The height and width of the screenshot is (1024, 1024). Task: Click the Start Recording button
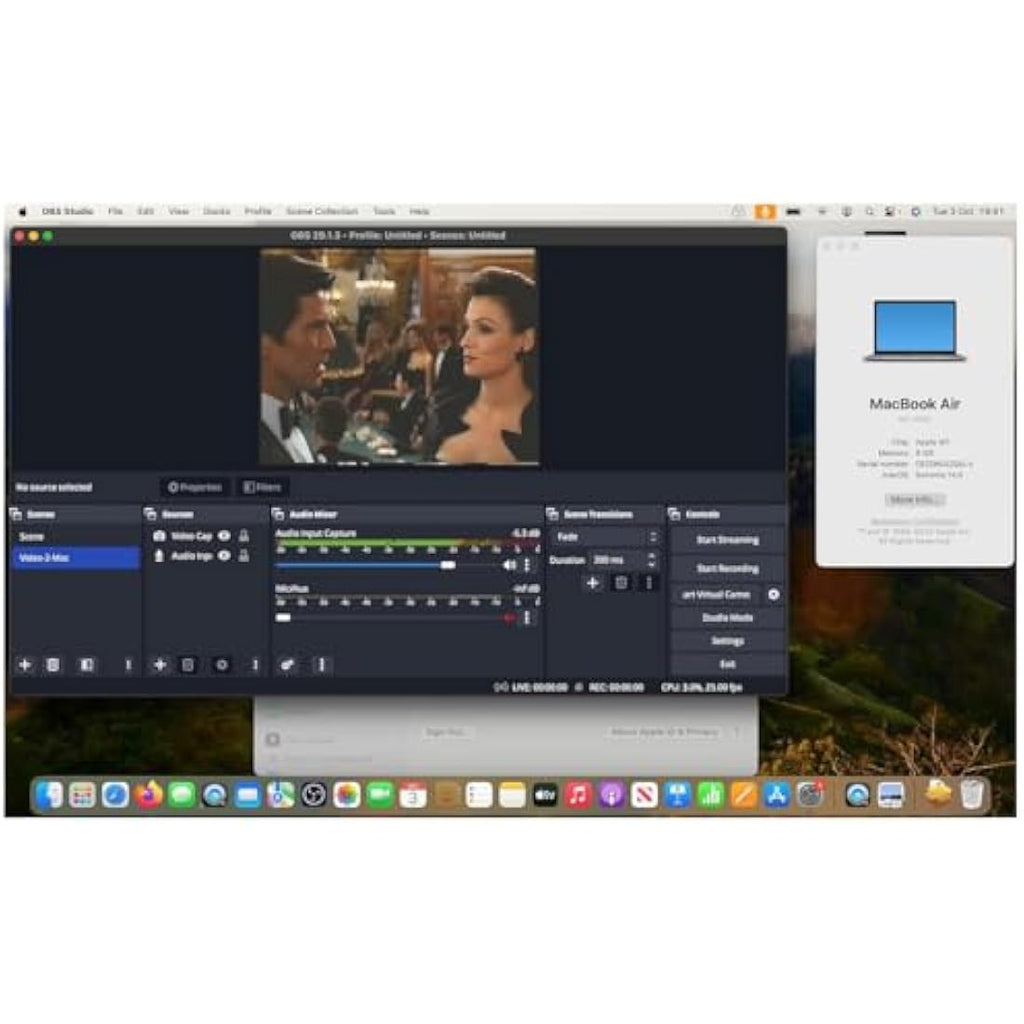pyautogui.click(x=728, y=568)
